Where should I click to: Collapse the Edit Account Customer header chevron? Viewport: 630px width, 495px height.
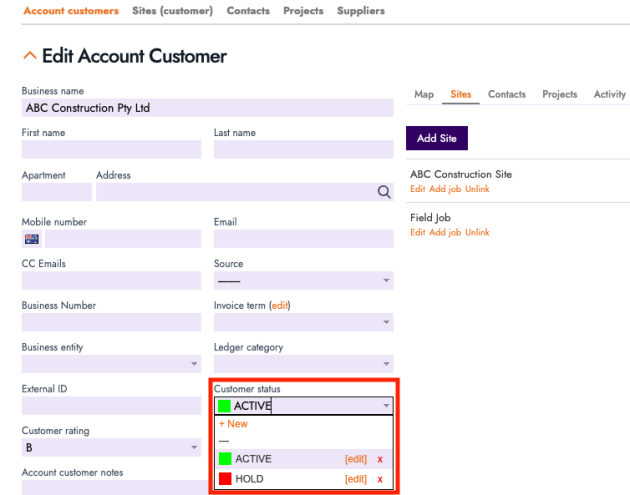click(x=29, y=57)
